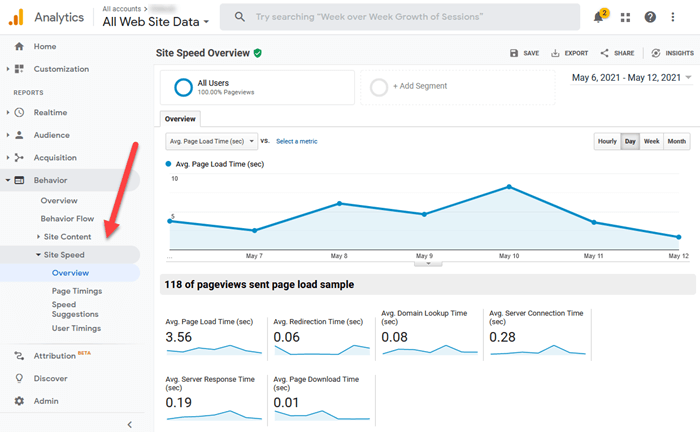Viewport: 700px width, 432px height.
Task: Open the Home page link
Action: pyautogui.click(x=45, y=46)
